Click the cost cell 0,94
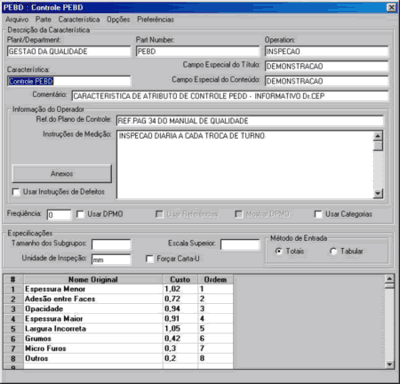The height and width of the screenshot is (384, 400). [x=180, y=309]
